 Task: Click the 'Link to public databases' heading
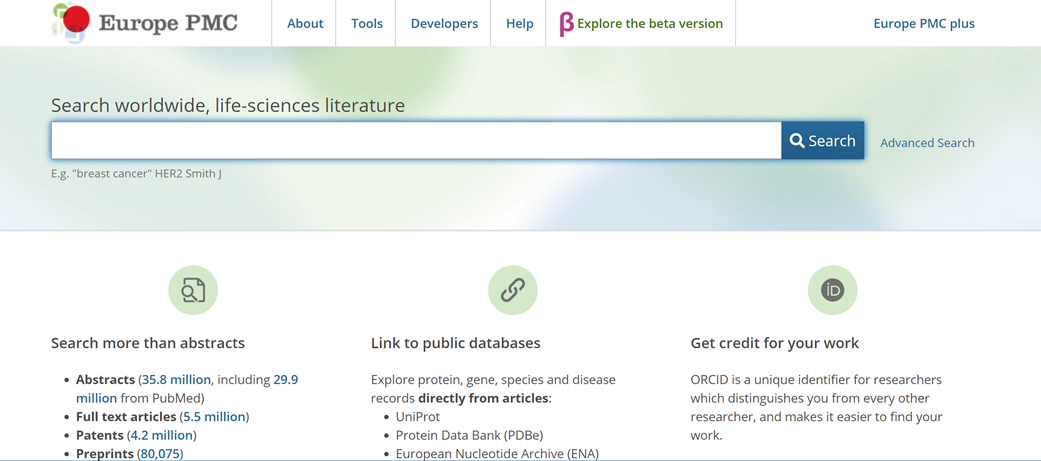(455, 343)
